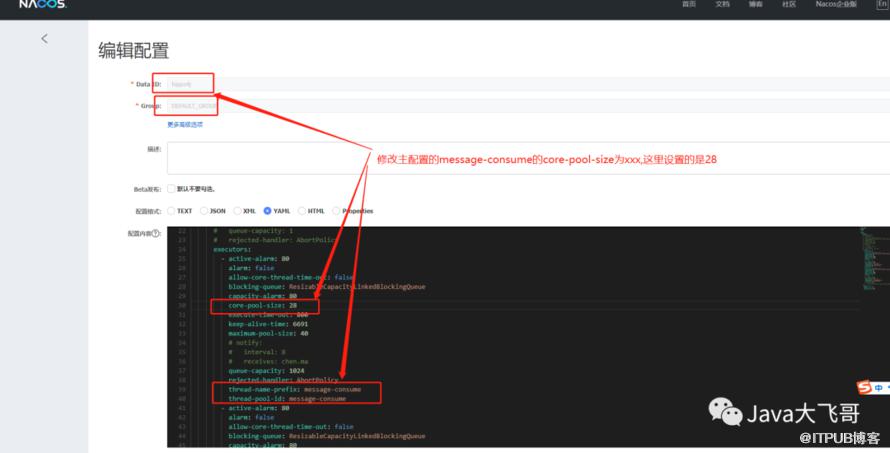Click the 描述 description text area
This screenshot has height=453, width=890.
pyautogui.click(x=528, y=158)
